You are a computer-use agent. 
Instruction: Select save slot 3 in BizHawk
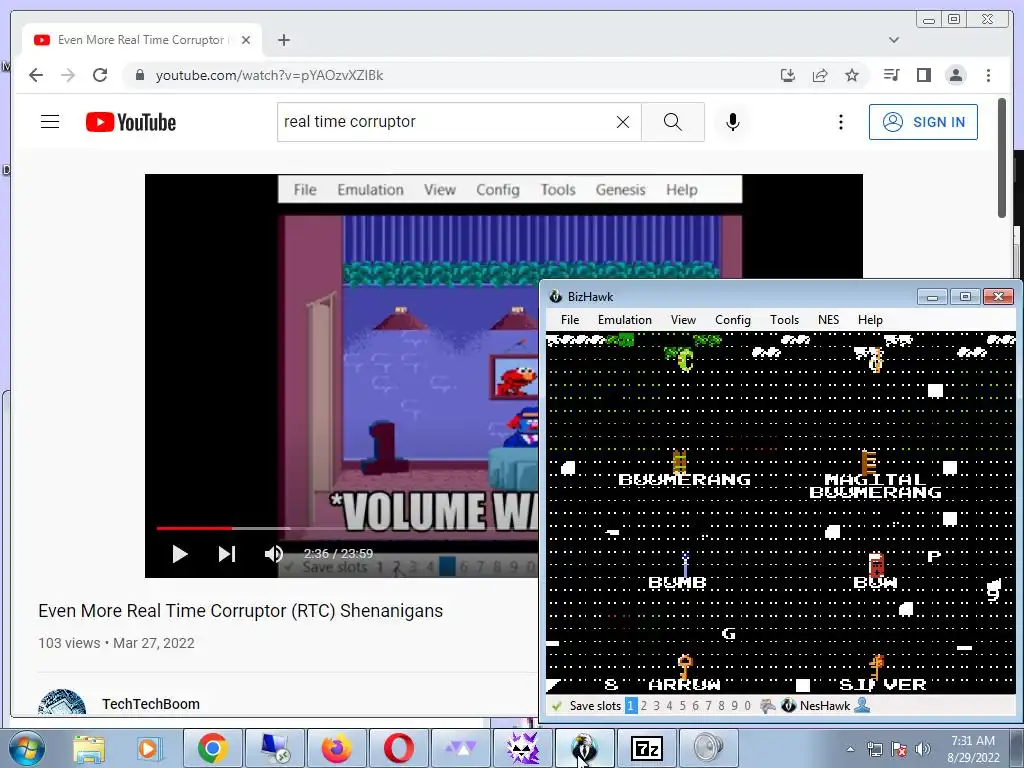pyautogui.click(x=657, y=706)
